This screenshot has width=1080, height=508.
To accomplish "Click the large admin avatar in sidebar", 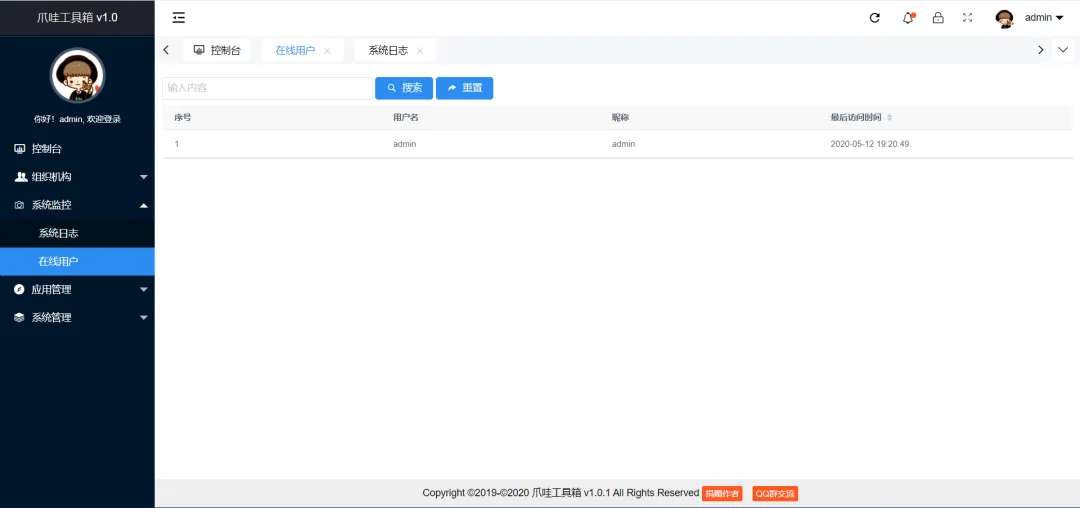I will (77, 76).
